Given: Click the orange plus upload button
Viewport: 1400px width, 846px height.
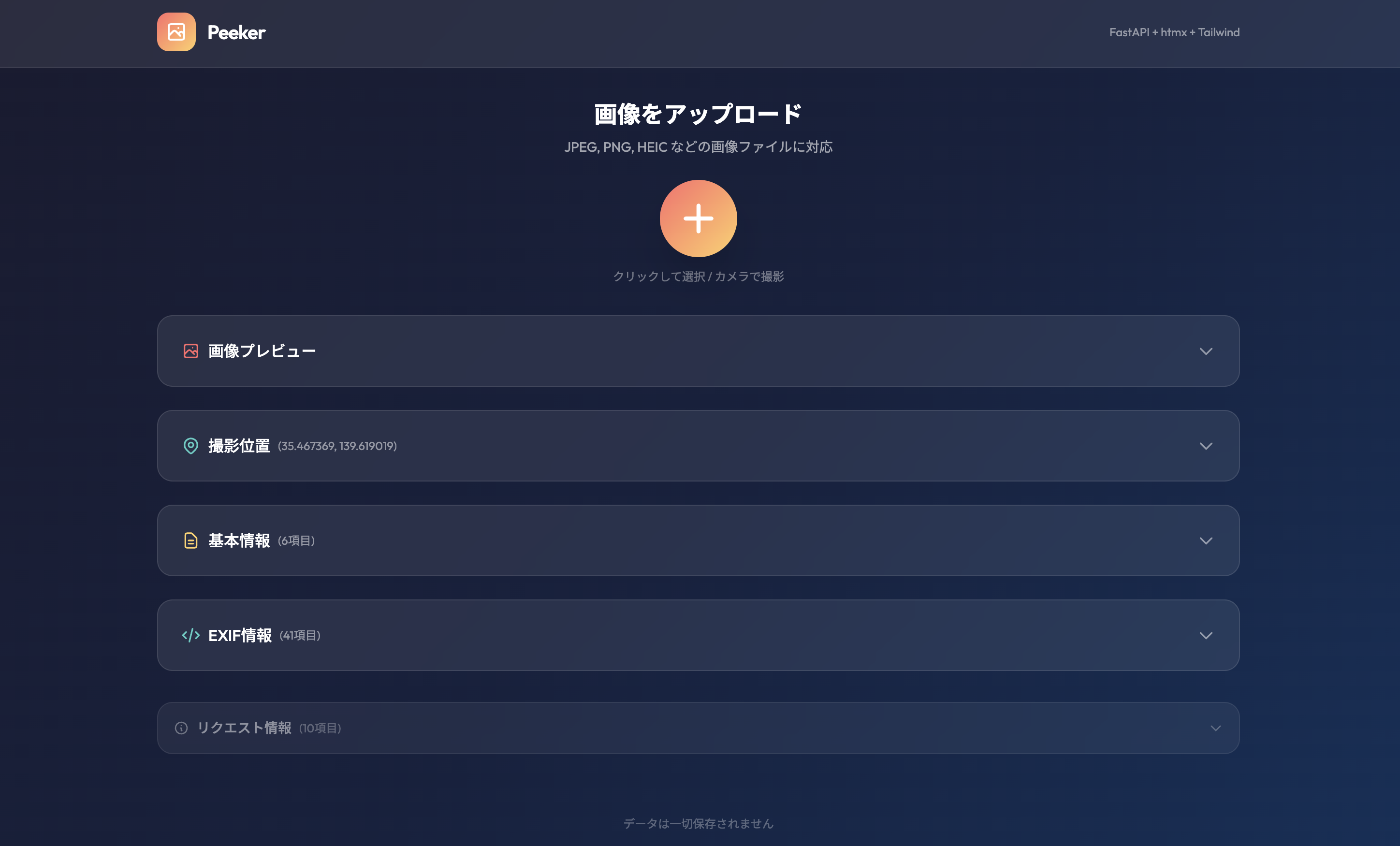Looking at the screenshot, I should (x=698, y=218).
